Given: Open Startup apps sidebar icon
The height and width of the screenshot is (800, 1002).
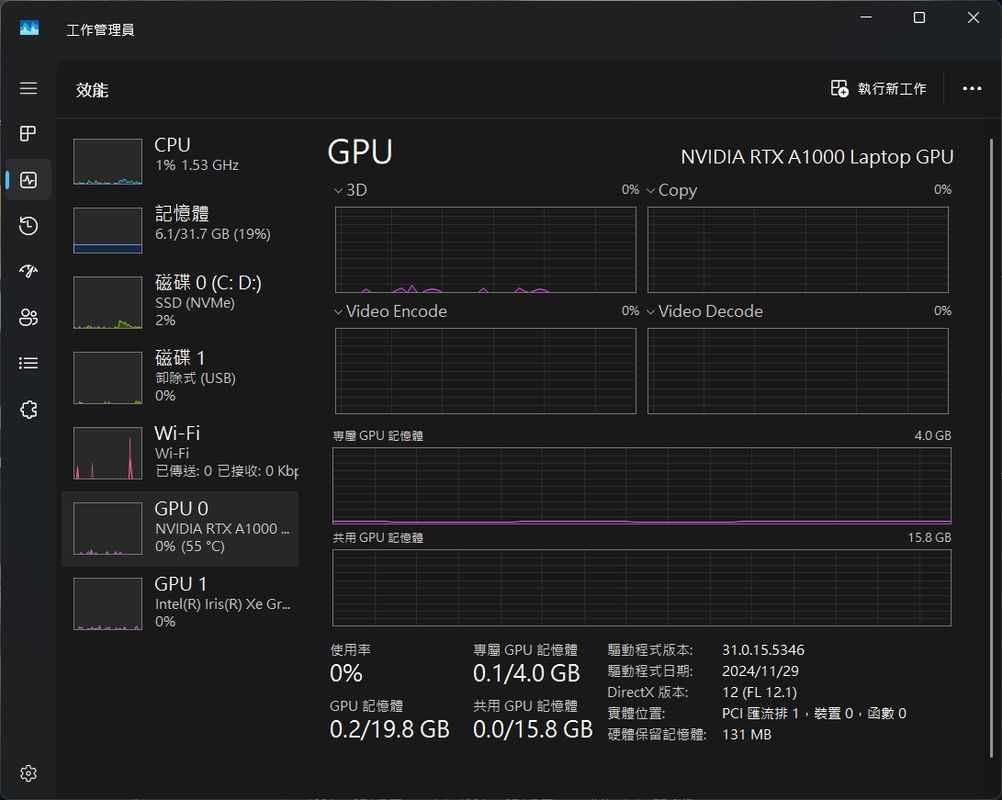Looking at the screenshot, I should coord(28,272).
